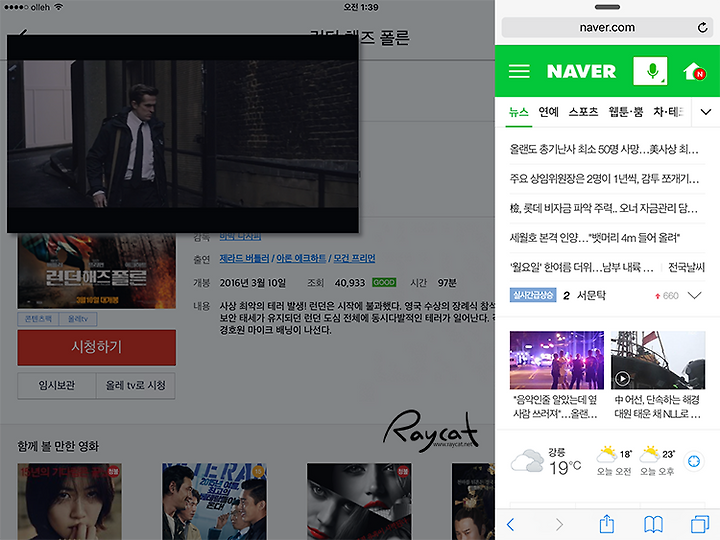720x540 pixels.
Task: Select the 웹툰·뿜 tab
Action: click(x=625, y=112)
